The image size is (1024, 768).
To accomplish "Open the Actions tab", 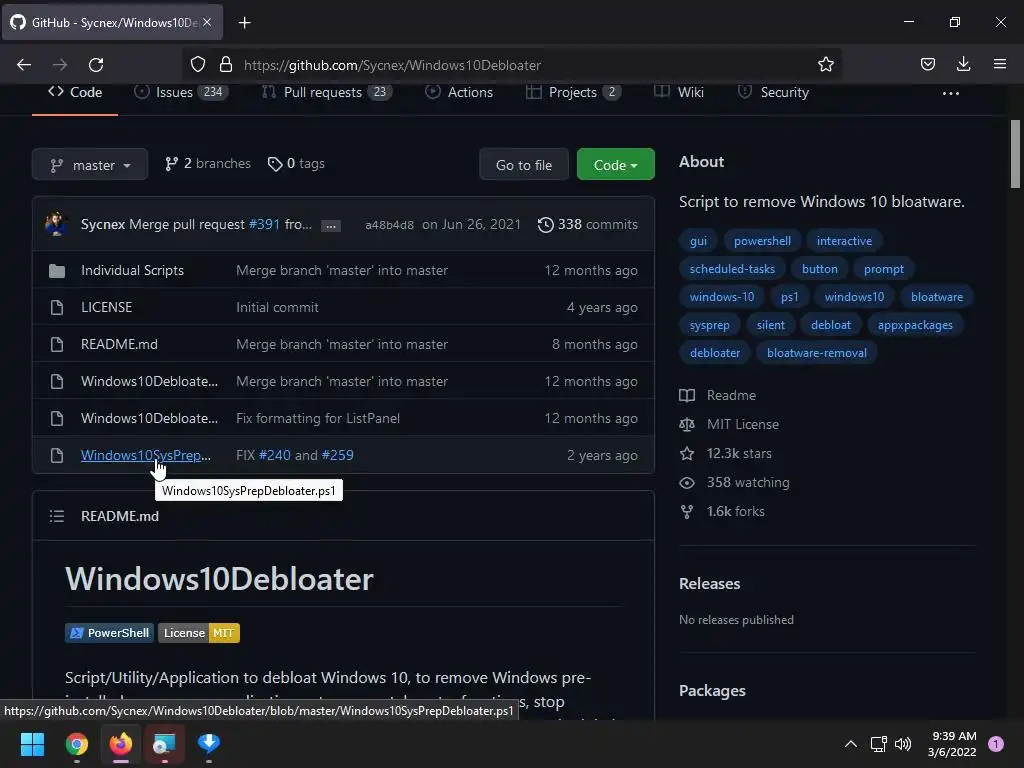I will click(459, 92).
